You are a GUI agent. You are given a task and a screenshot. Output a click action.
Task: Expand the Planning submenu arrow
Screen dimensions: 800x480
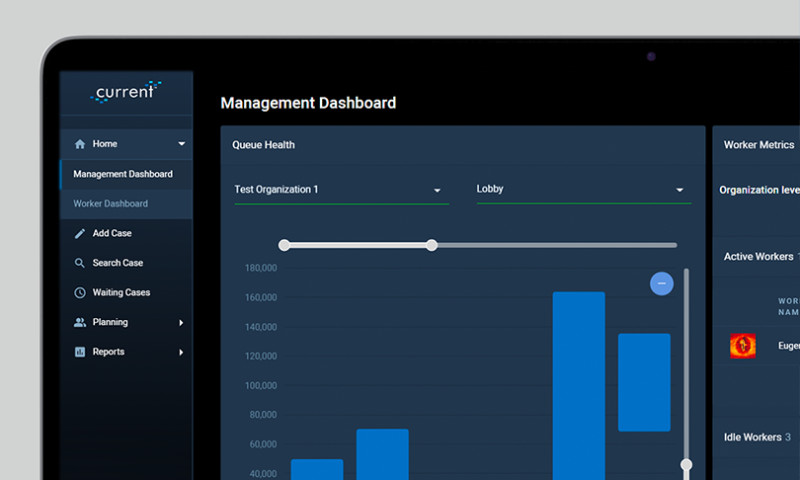click(x=181, y=322)
